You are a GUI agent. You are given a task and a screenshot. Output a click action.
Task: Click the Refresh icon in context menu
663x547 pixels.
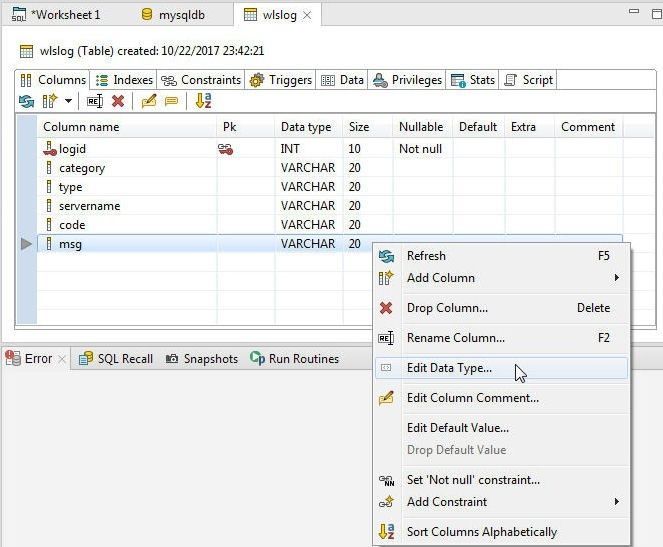(x=386, y=256)
